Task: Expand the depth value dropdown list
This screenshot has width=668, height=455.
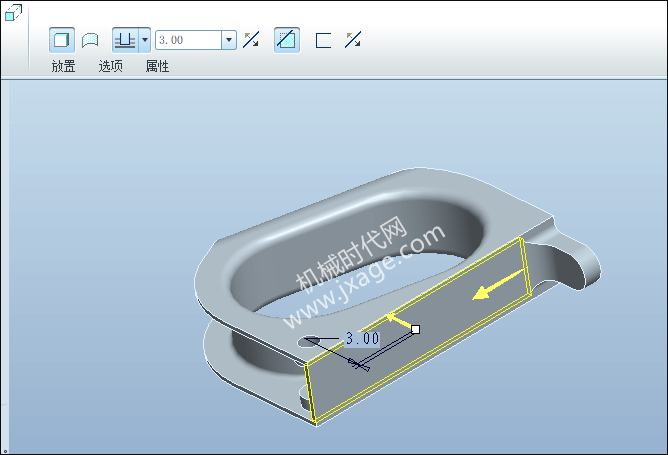Action: [x=229, y=40]
